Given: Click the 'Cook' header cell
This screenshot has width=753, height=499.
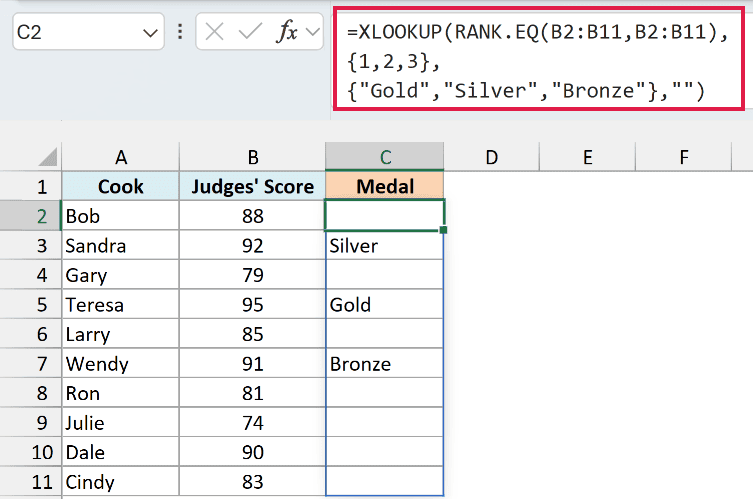Looking at the screenshot, I should point(121,186).
